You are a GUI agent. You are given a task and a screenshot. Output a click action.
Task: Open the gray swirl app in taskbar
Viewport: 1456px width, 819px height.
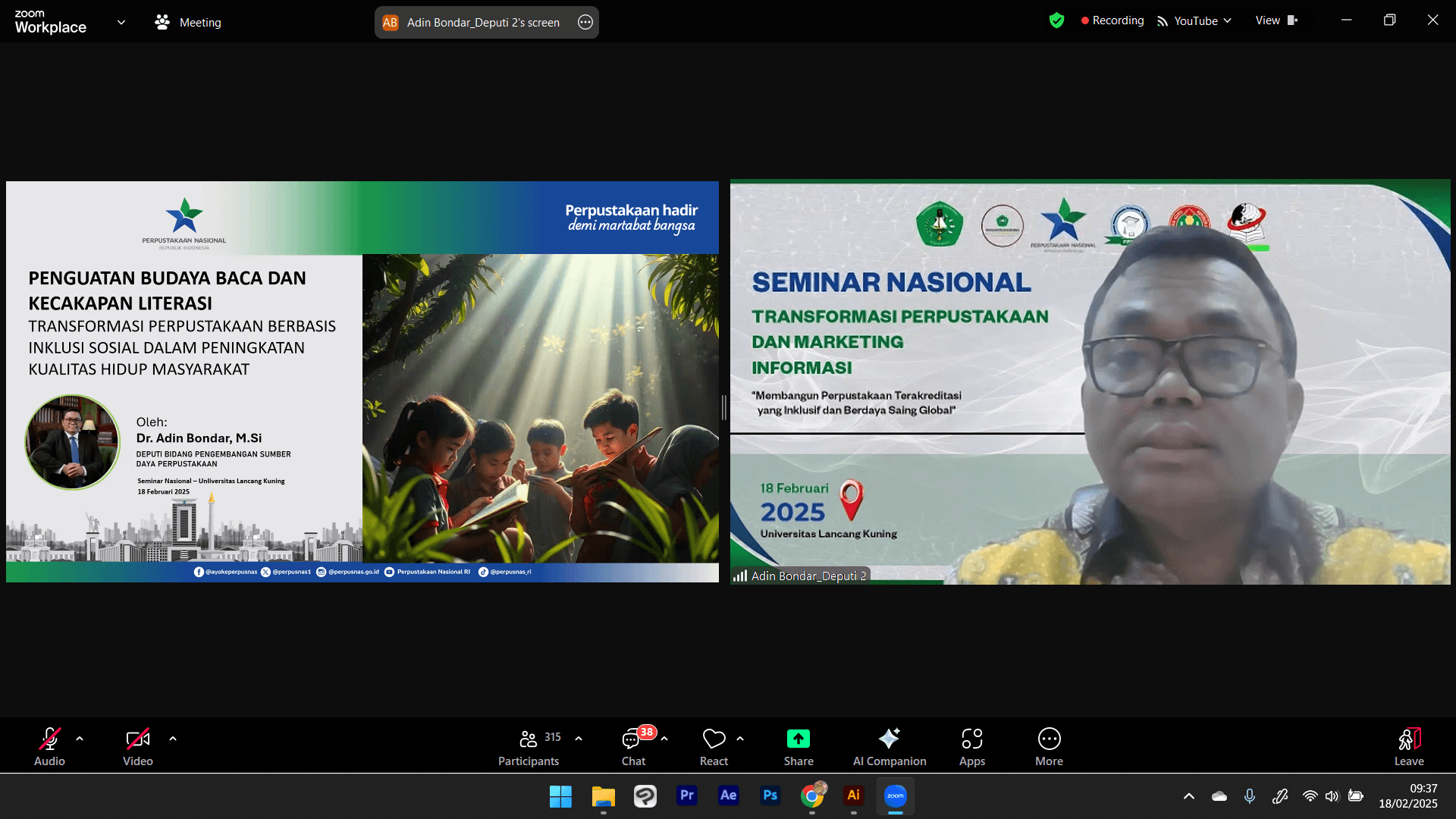pyautogui.click(x=645, y=796)
